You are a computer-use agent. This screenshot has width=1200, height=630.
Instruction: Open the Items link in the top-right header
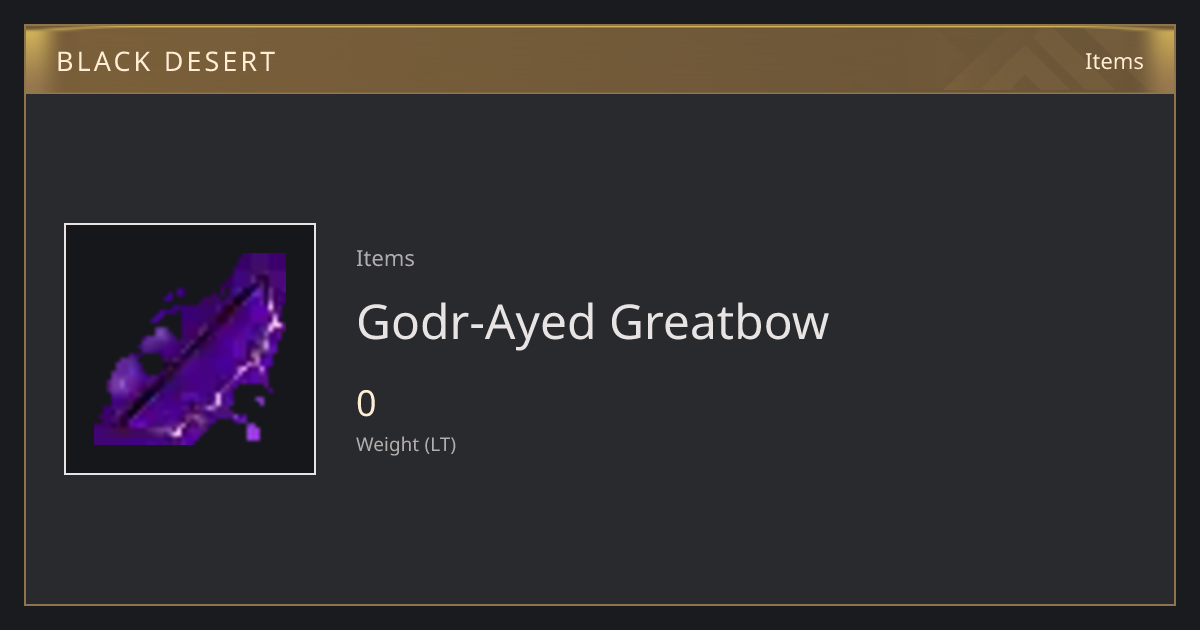1114,61
